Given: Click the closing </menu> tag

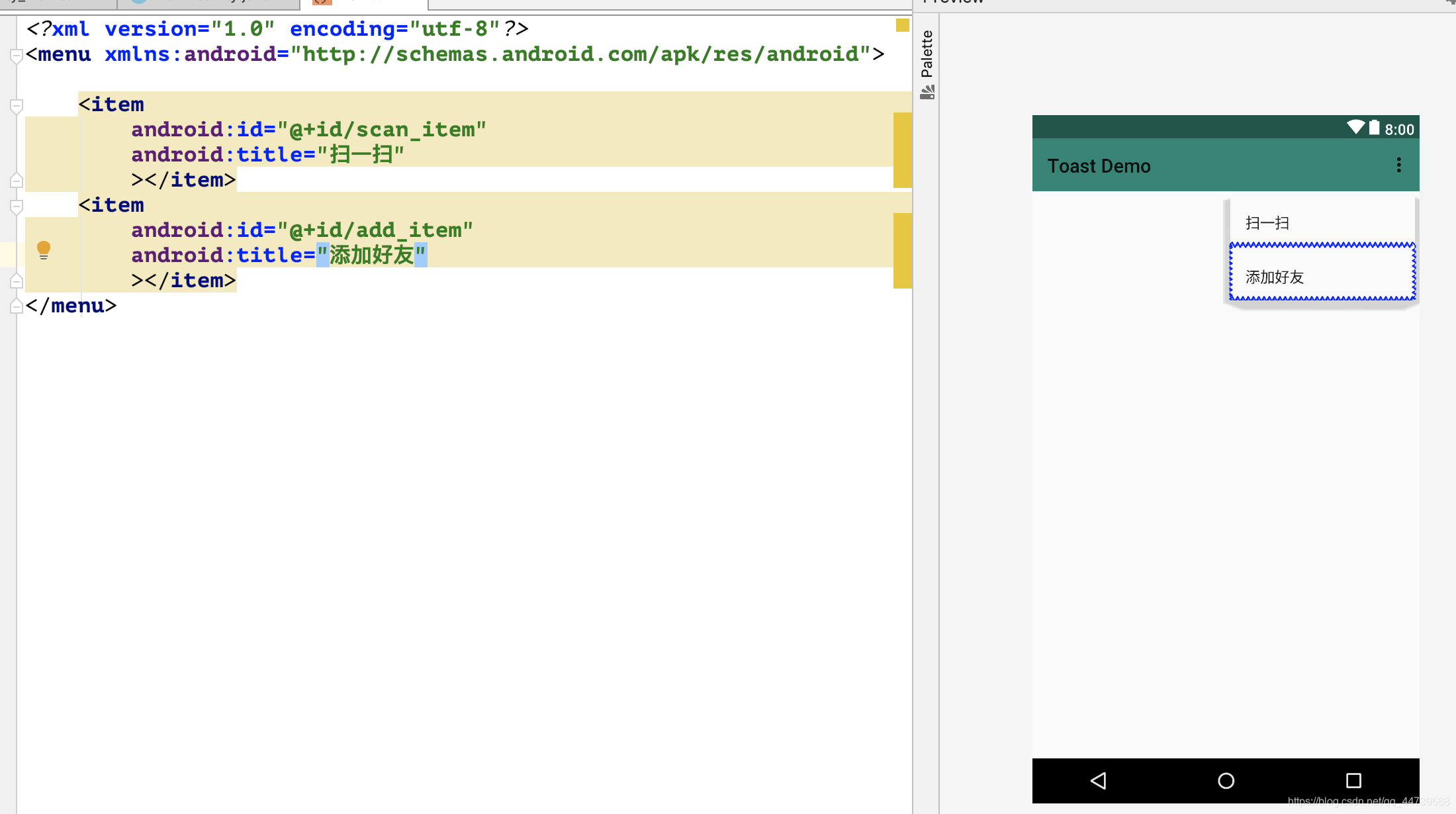Looking at the screenshot, I should coord(71,306).
